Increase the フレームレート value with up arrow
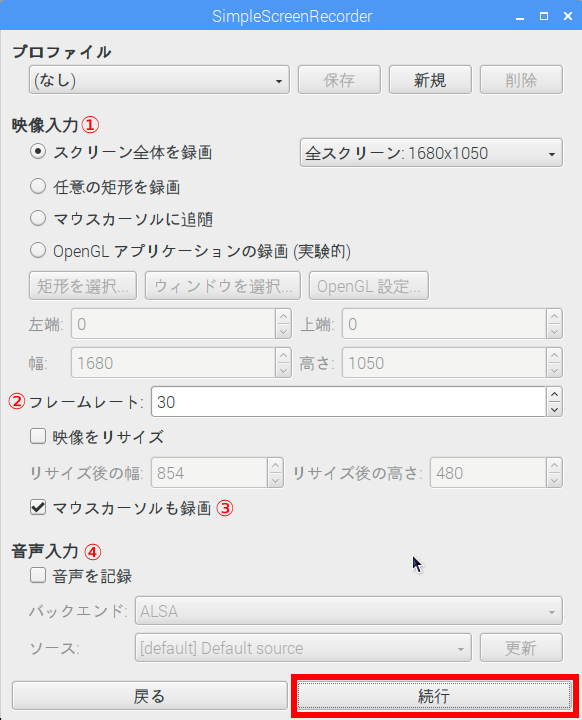Screen dimensions: 582x720 pos(554,394)
